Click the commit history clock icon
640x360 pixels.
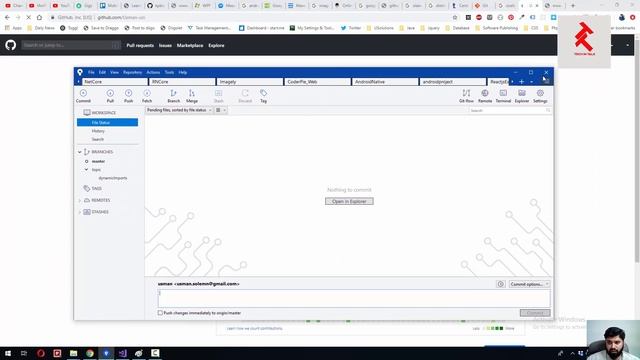point(501,284)
